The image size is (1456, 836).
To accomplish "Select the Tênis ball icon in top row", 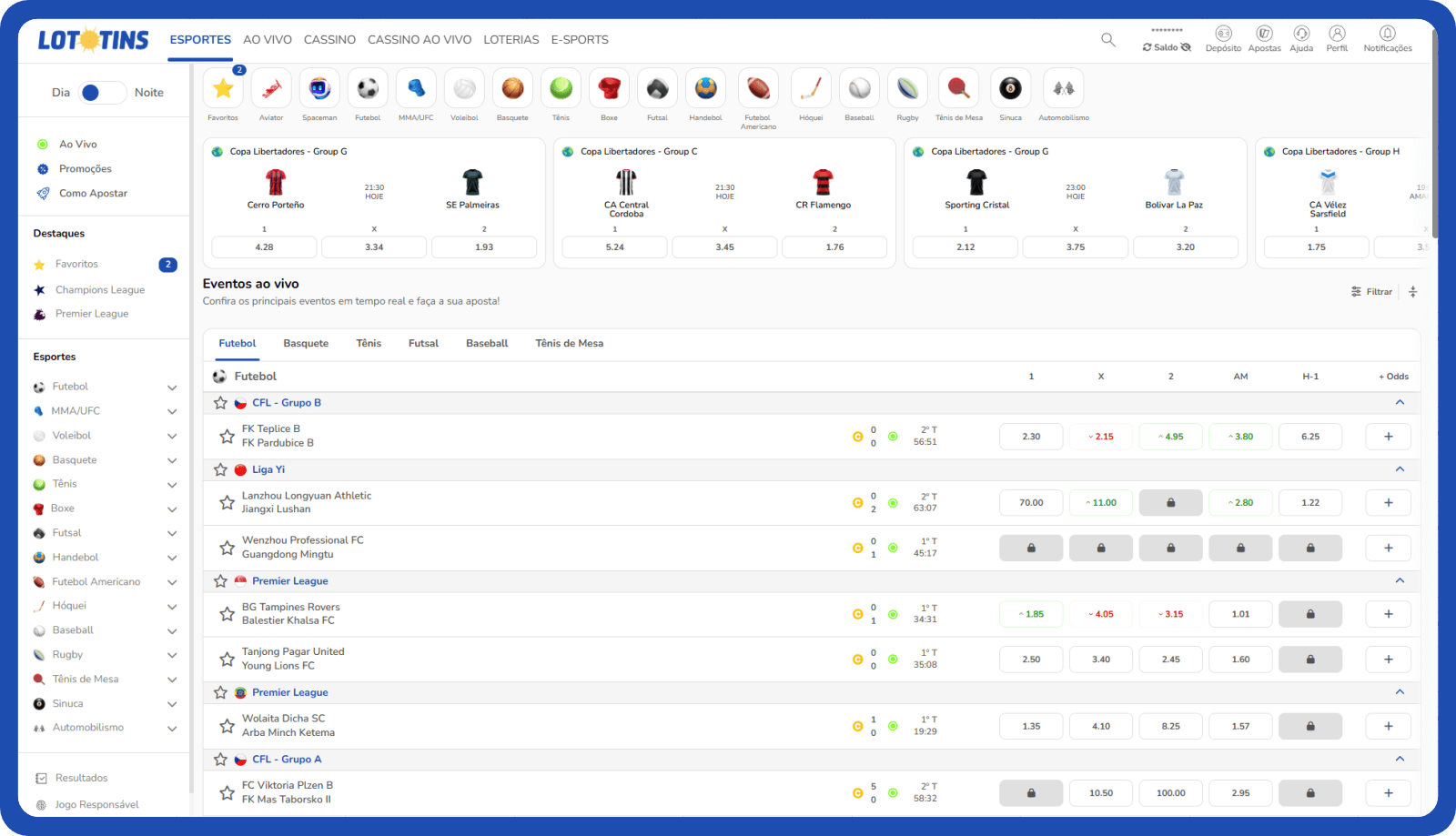I will [x=561, y=88].
